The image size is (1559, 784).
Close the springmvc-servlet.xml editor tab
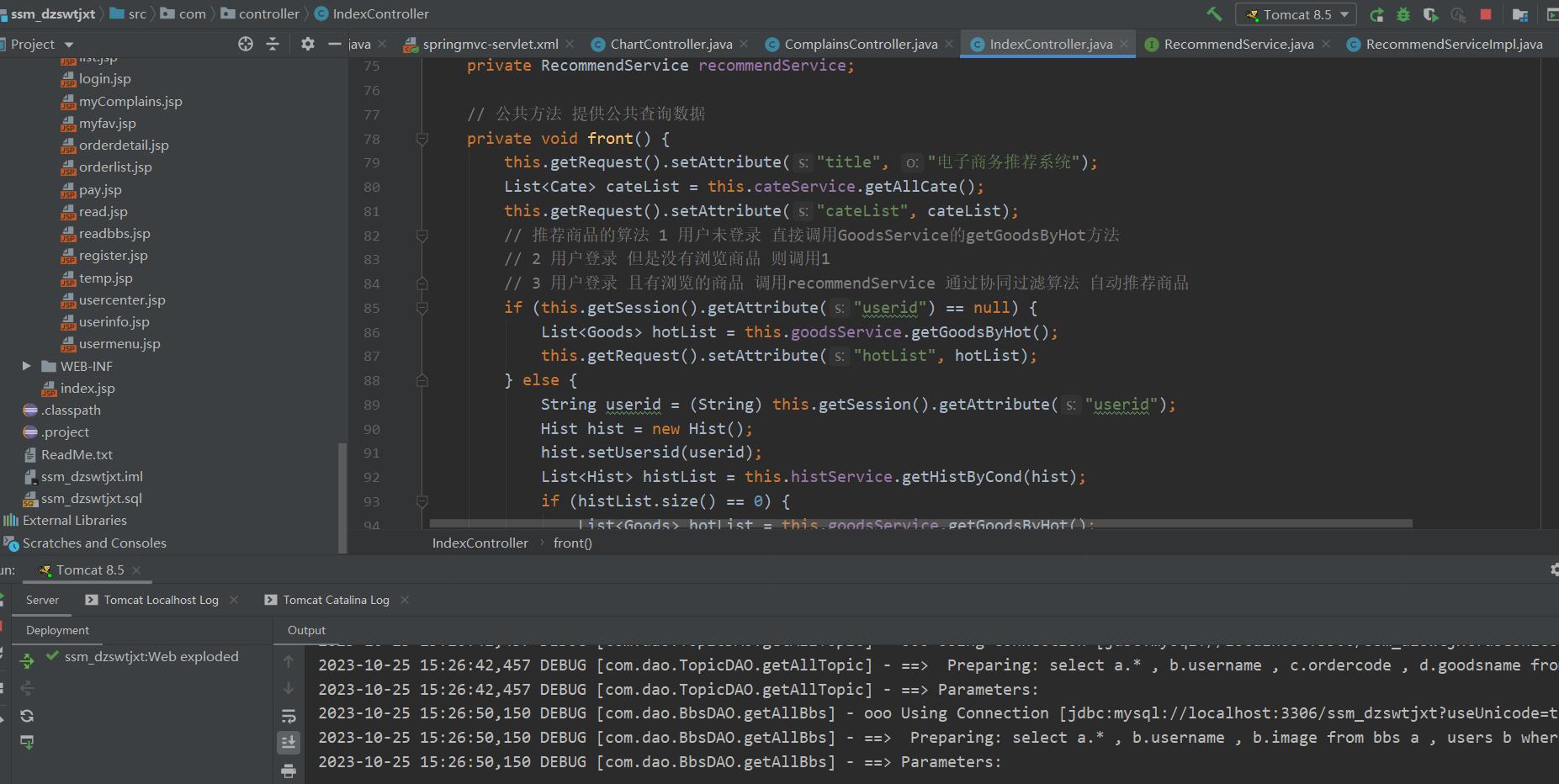570,44
